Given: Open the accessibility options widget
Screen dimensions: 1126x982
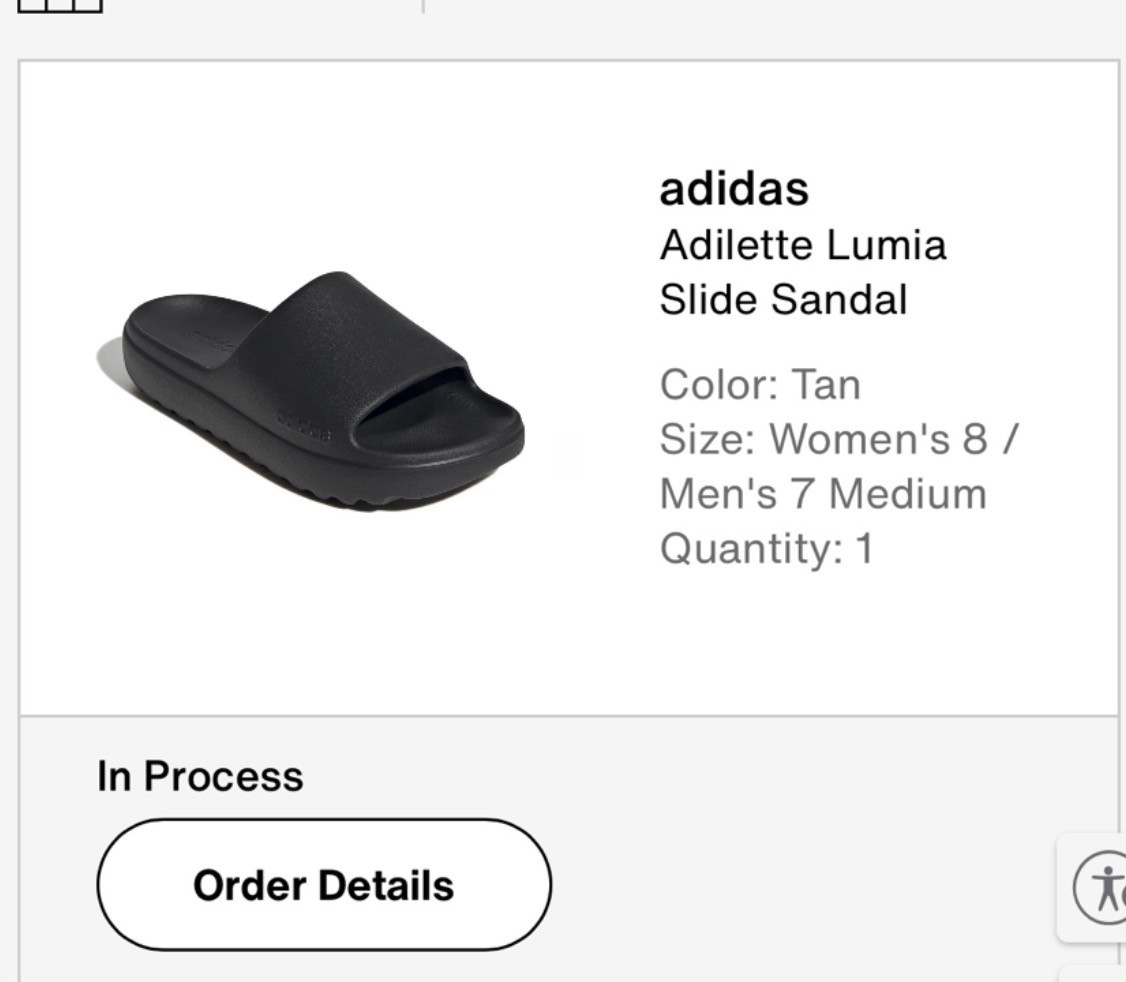Looking at the screenshot, I should 1098,887.
